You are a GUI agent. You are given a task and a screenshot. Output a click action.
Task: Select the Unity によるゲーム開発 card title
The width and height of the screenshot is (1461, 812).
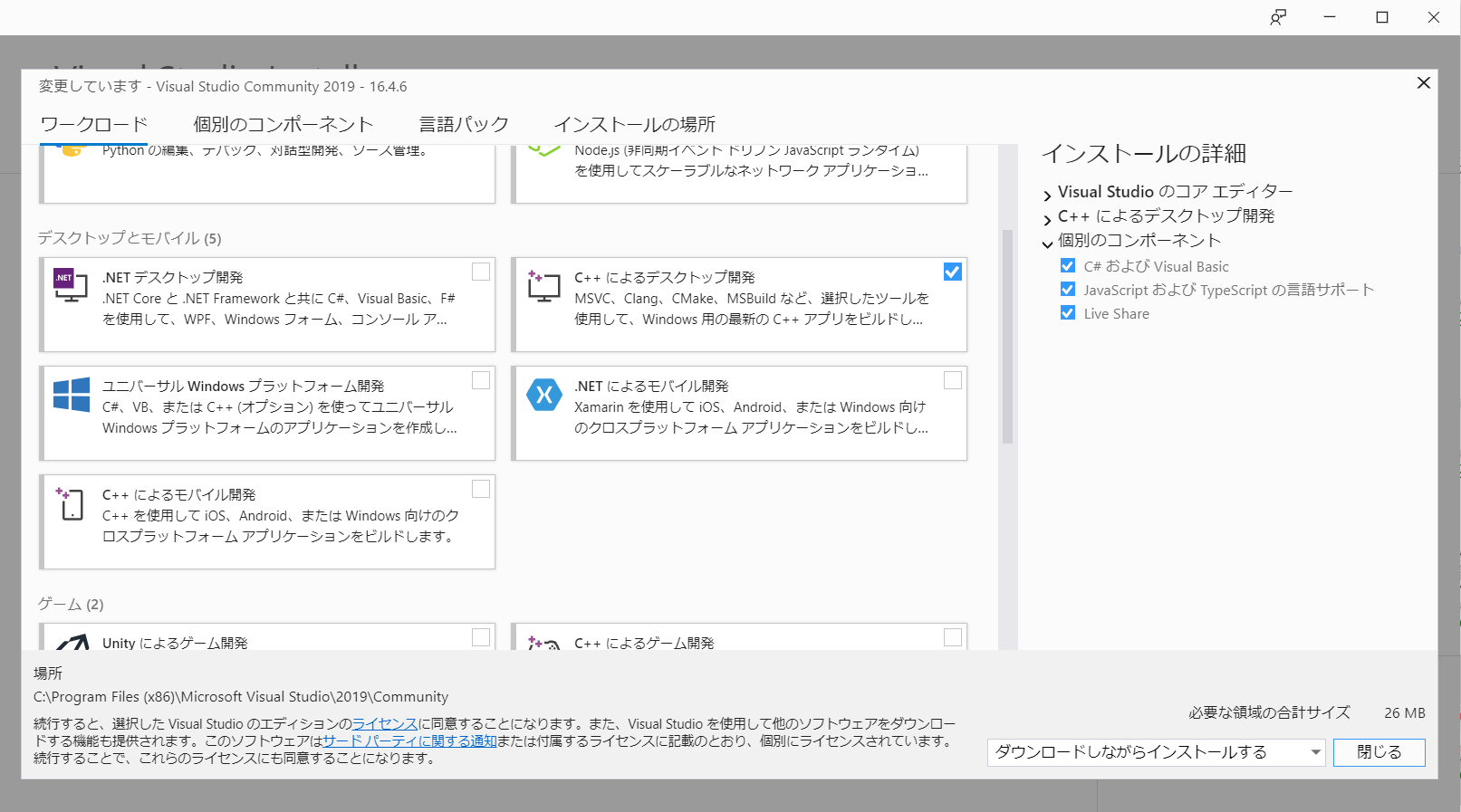point(175,643)
